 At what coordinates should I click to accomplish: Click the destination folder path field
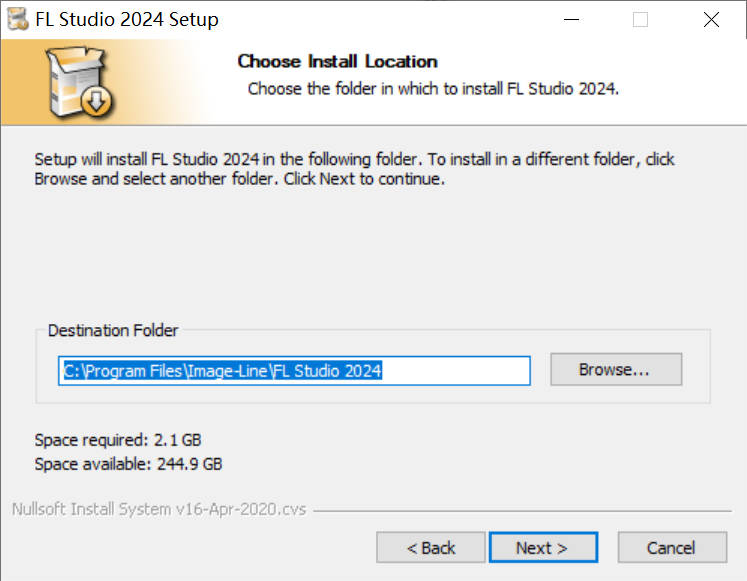294,370
